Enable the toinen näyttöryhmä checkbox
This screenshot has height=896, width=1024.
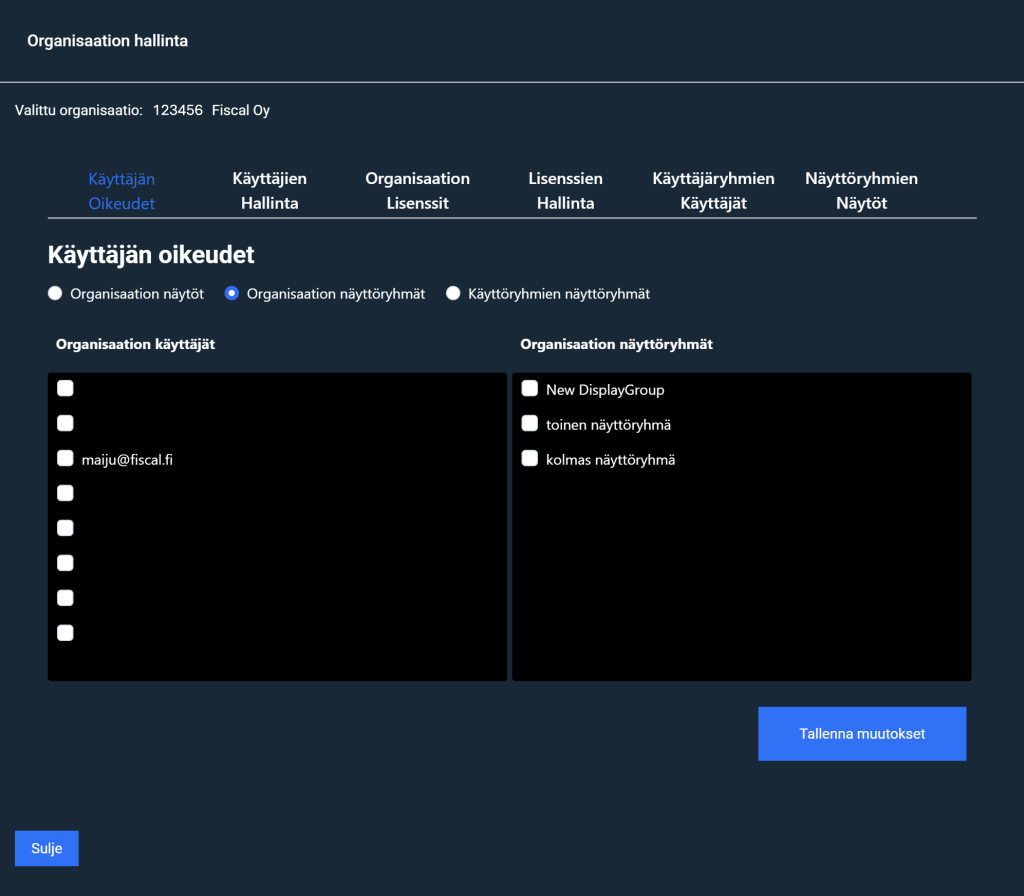coord(530,424)
